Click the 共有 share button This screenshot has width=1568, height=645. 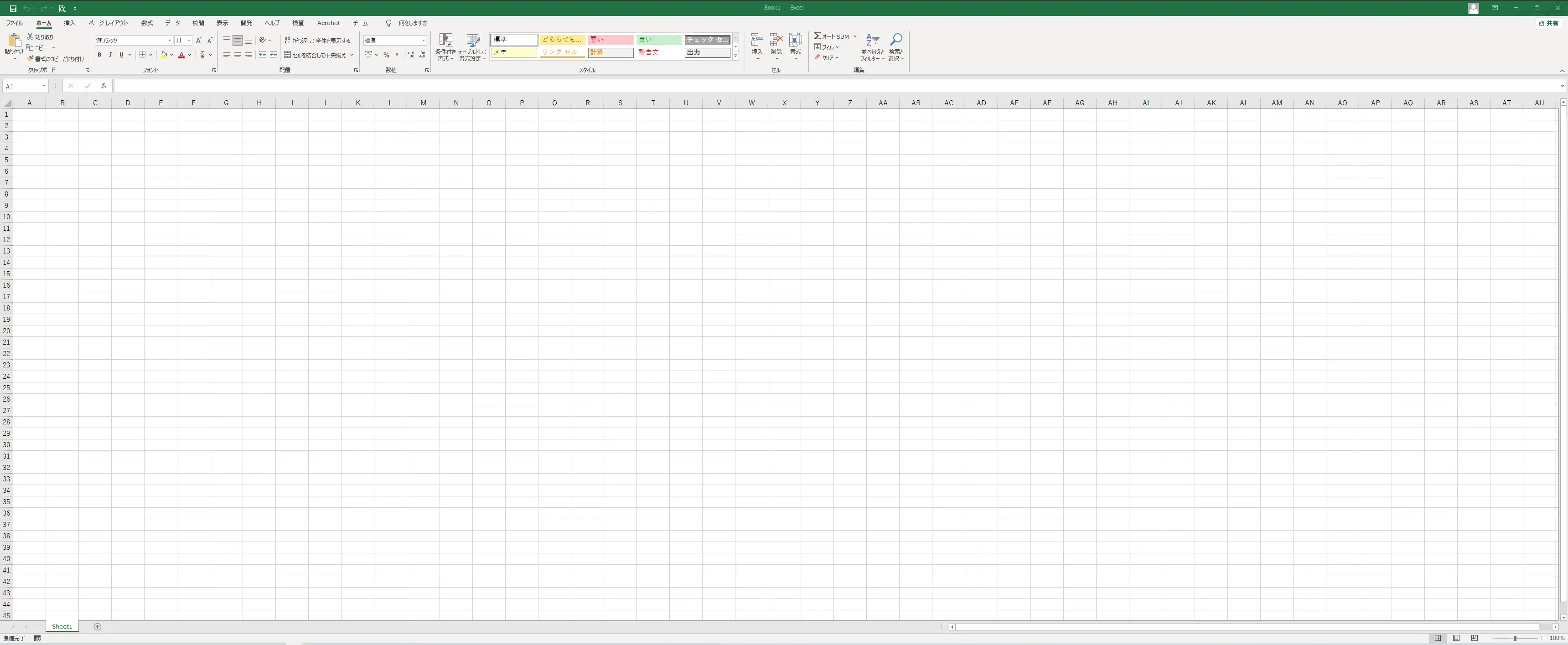pyautogui.click(x=1548, y=23)
